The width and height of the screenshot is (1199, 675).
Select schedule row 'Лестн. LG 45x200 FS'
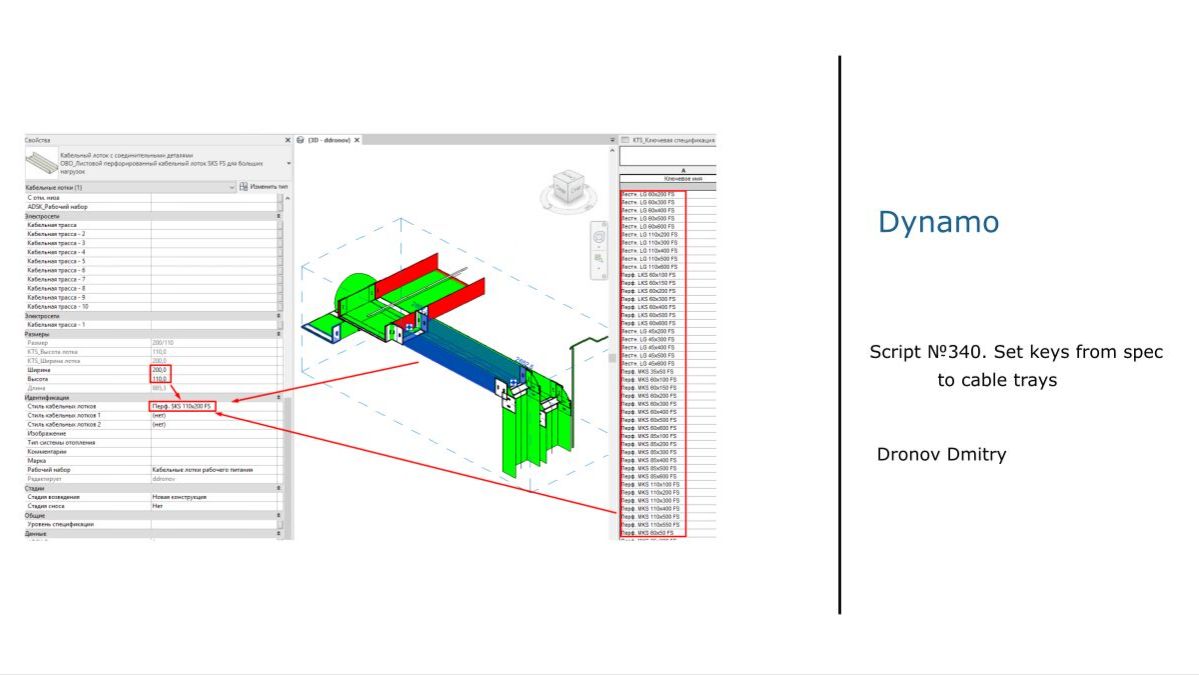click(x=668, y=331)
